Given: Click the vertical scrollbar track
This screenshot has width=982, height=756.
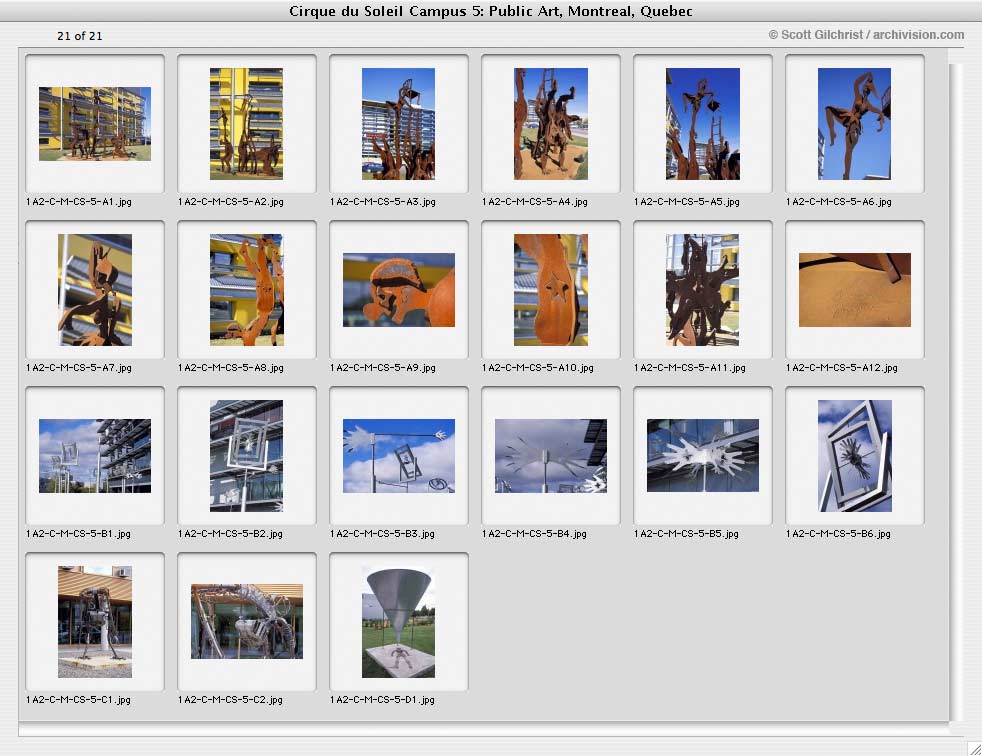Looking at the screenshot, I should (x=955, y=391).
